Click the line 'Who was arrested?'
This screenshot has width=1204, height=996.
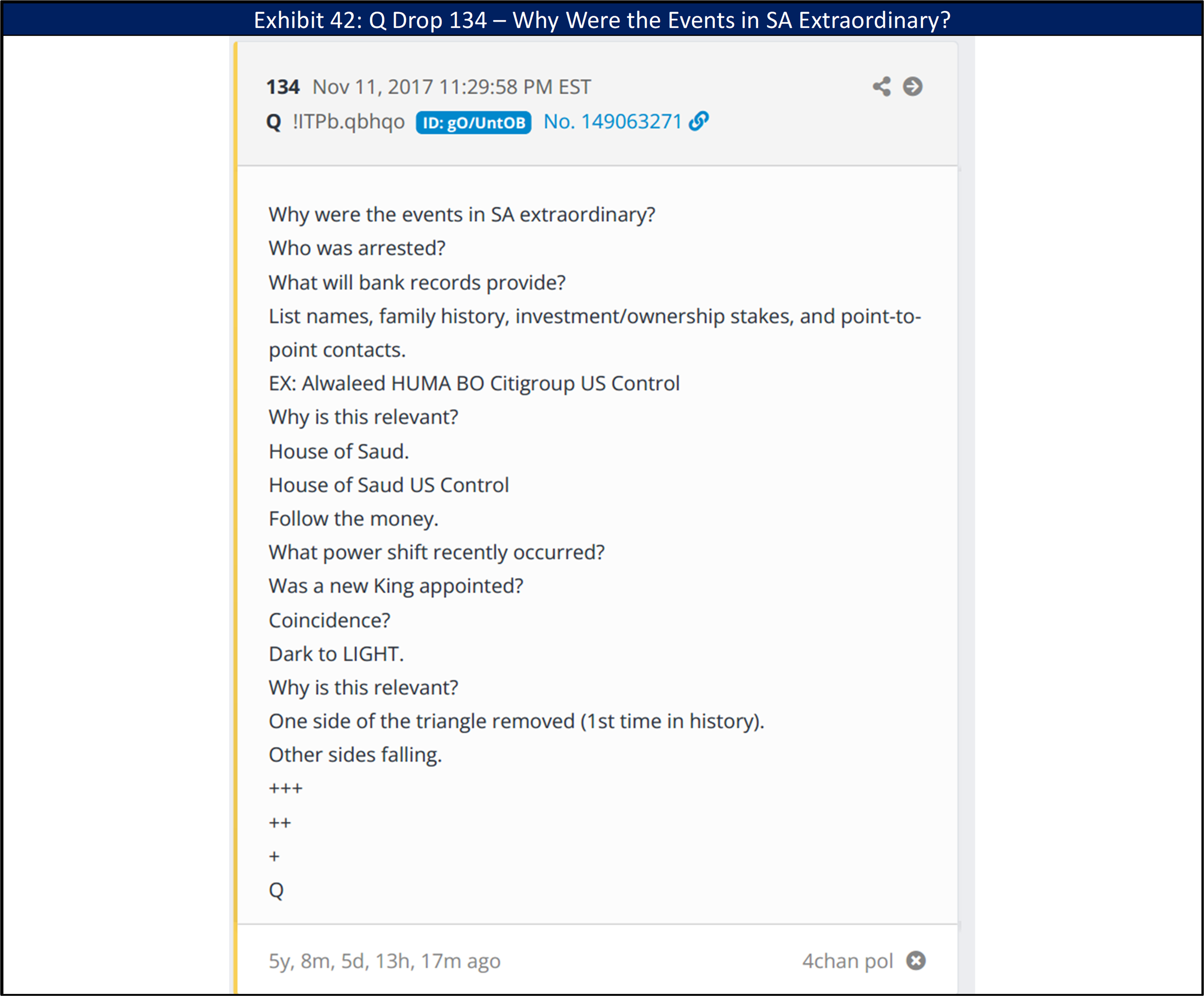tap(357, 248)
